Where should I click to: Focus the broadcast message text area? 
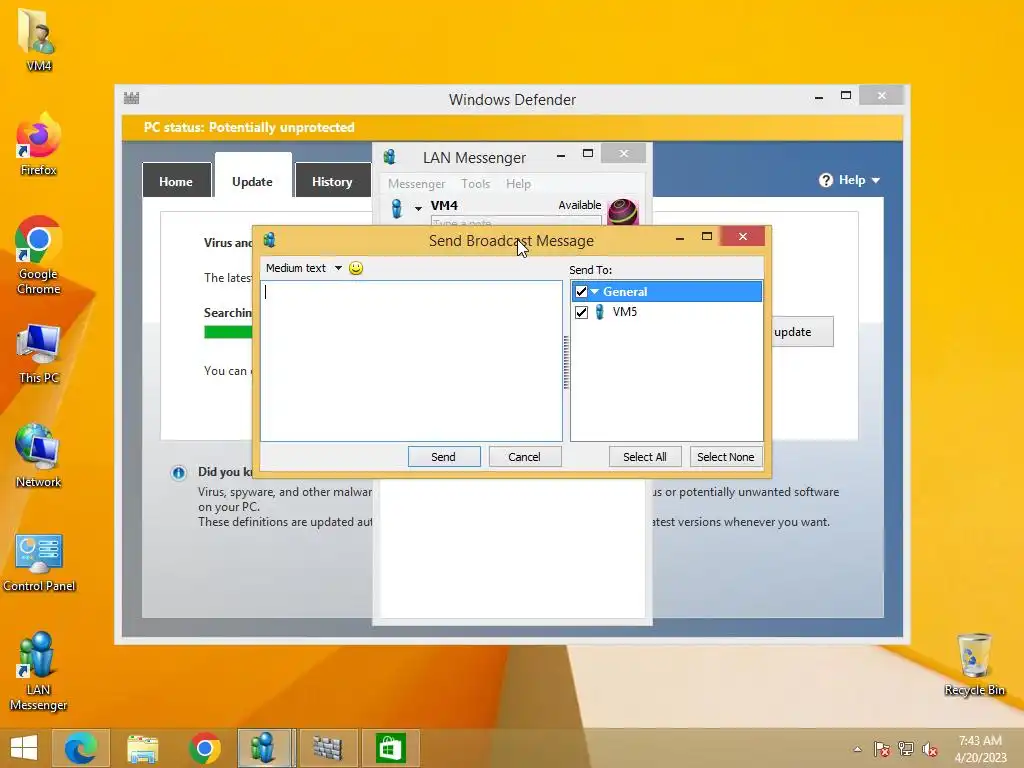click(x=411, y=361)
